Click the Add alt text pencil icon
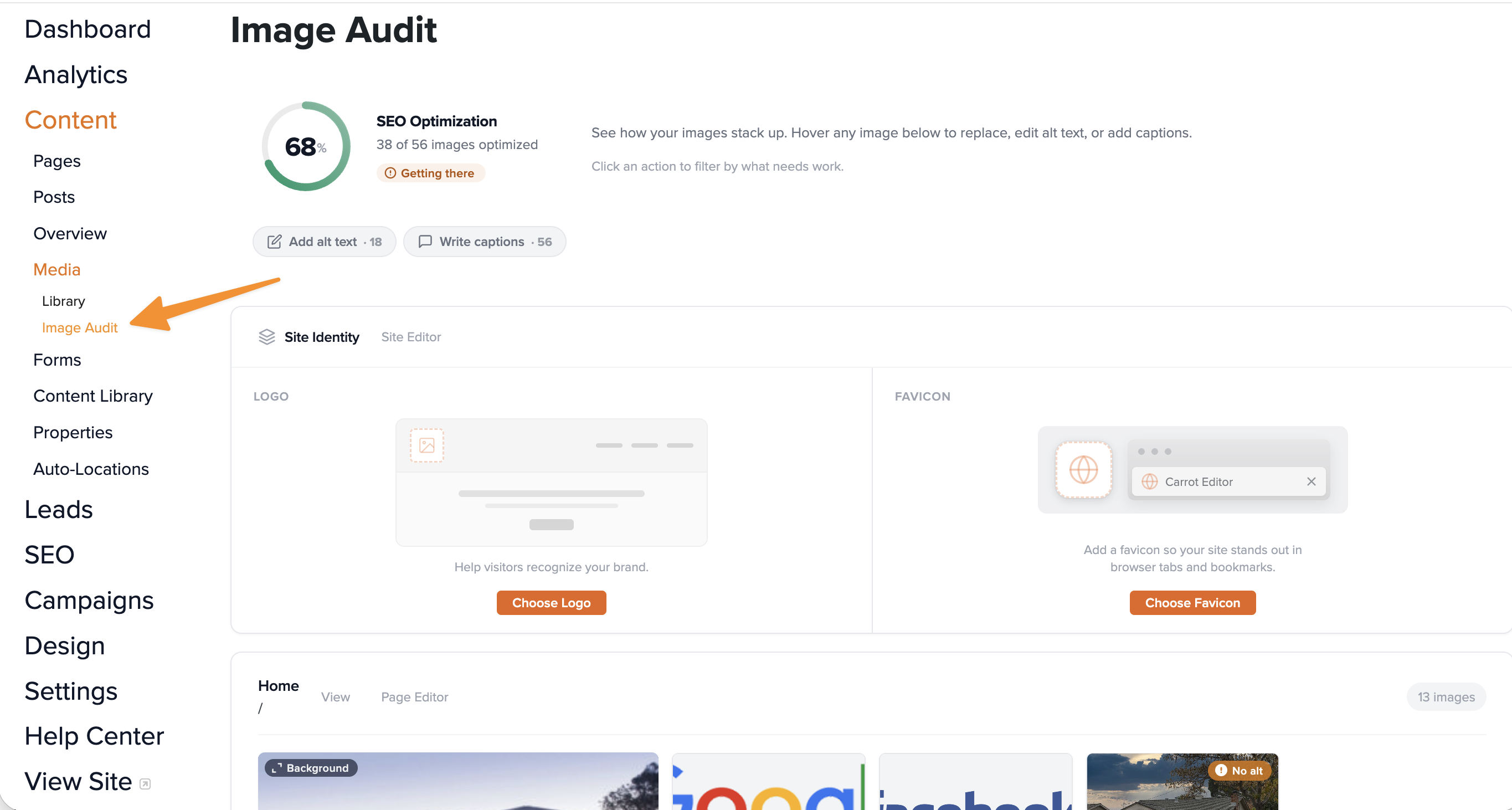Screen dimensions: 1512x810 point(274,242)
